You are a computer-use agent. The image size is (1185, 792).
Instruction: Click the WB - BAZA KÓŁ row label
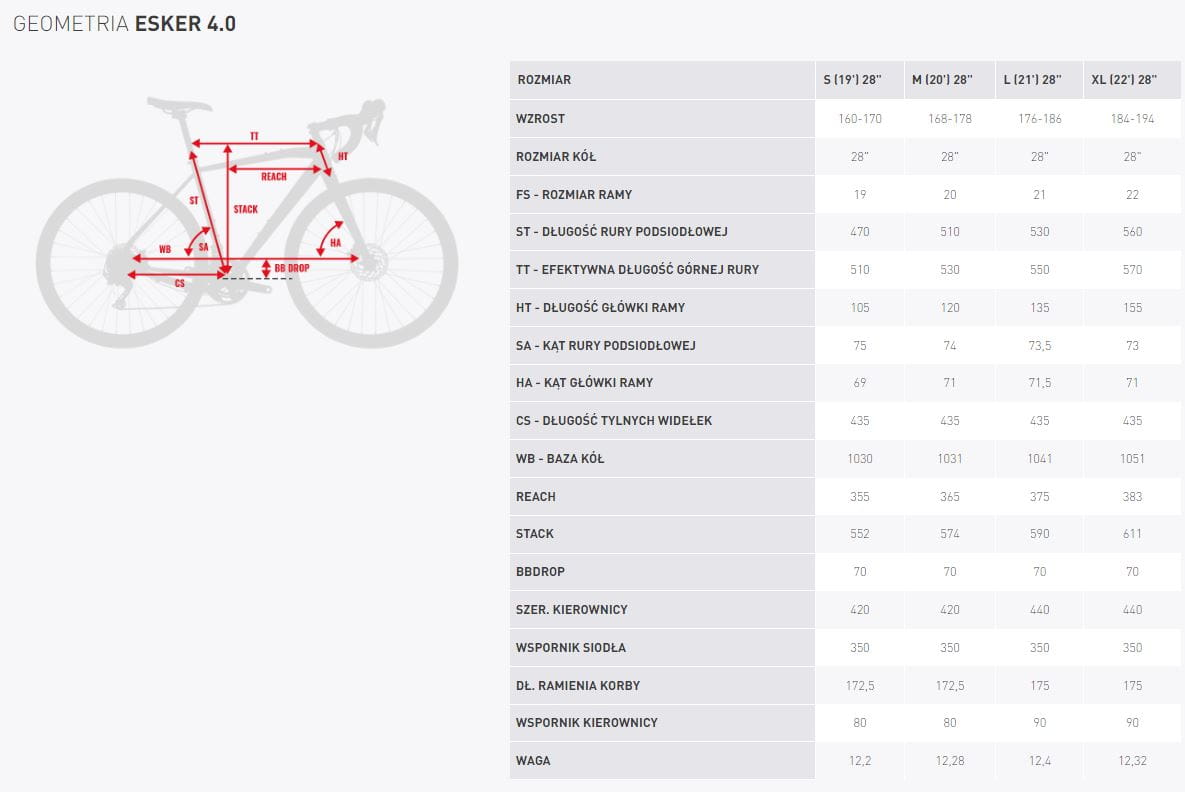(561, 459)
